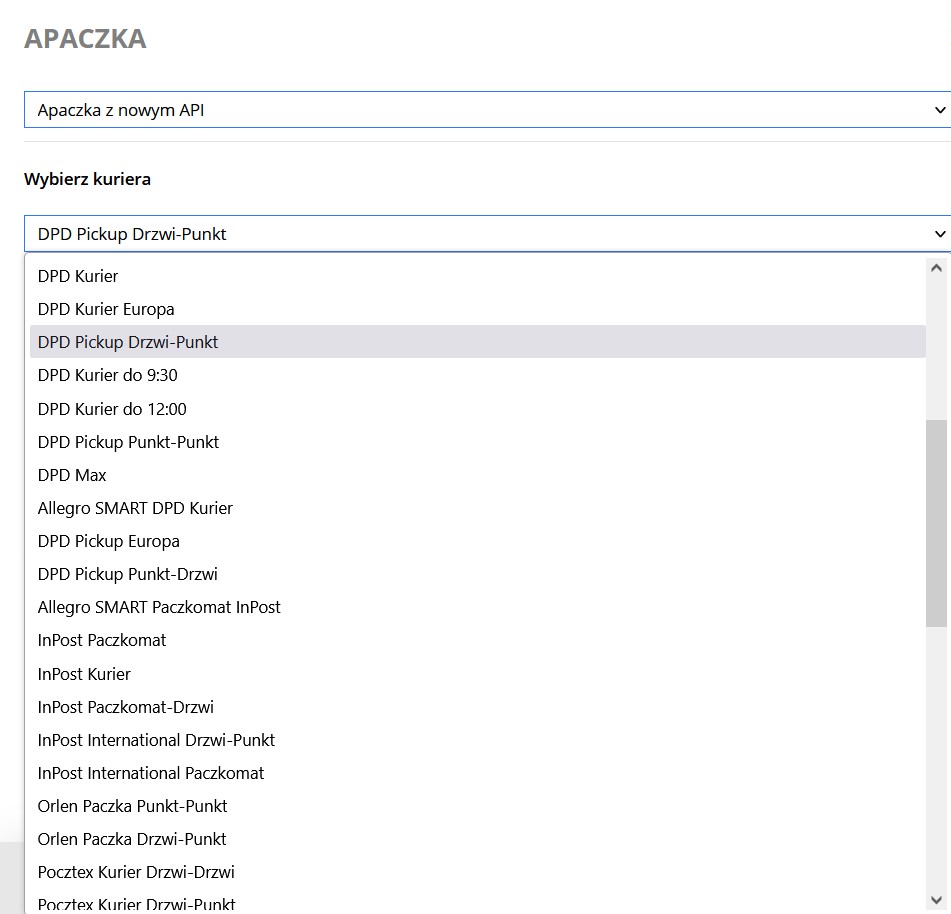Image resolution: width=951 pixels, height=914 pixels.
Task: Choose 'DPD Kurier Europa' option
Action: coord(477,309)
